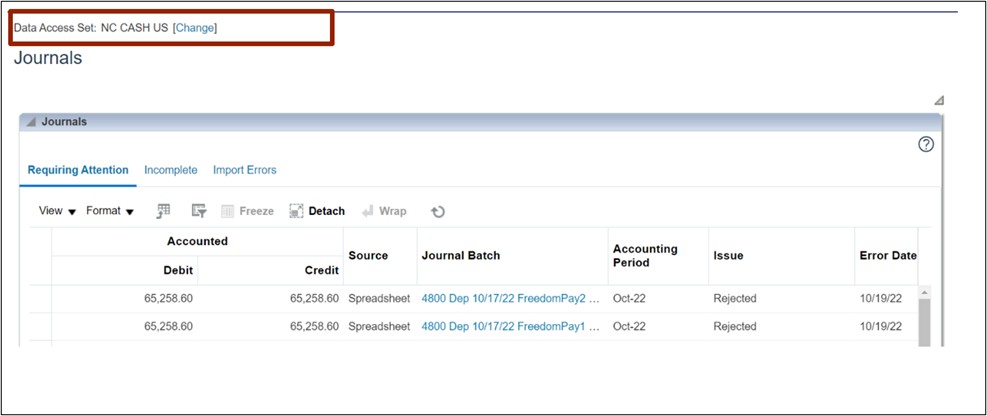The width and height of the screenshot is (987, 416).
Task: Click the Query By Example filter icon
Action: tap(199, 211)
